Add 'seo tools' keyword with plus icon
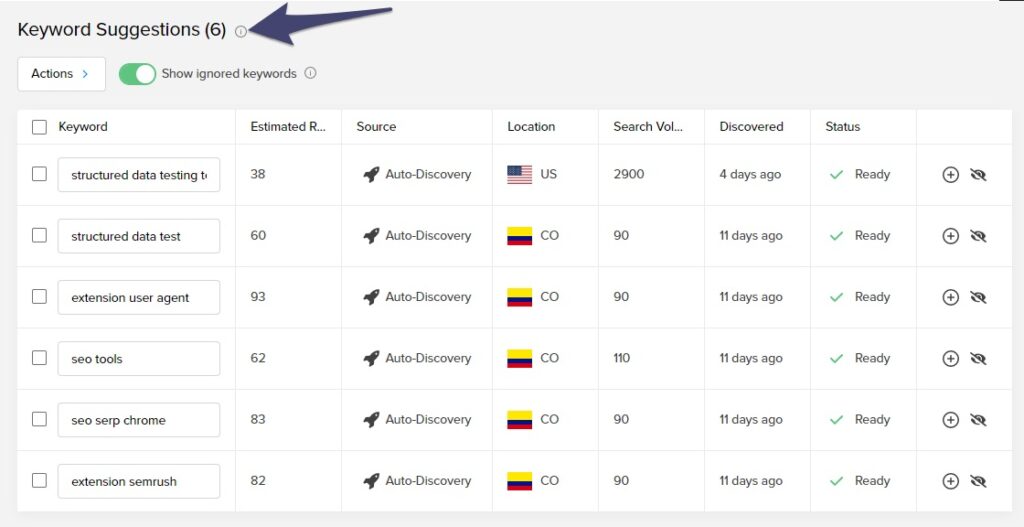The image size is (1024, 527). click(x=950, y=359)
